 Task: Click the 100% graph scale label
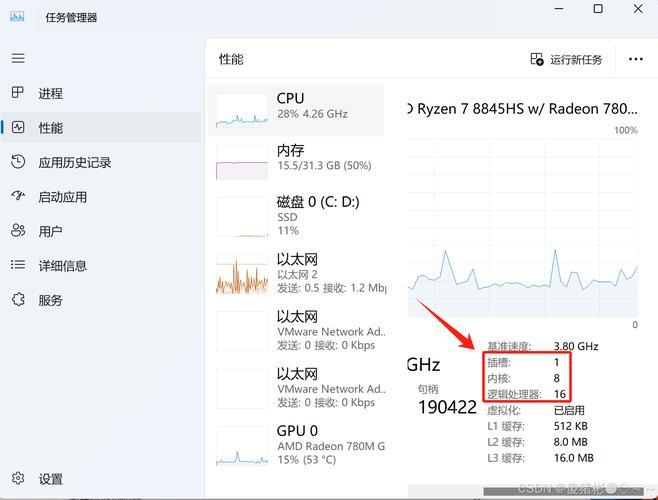click(626, 130)
